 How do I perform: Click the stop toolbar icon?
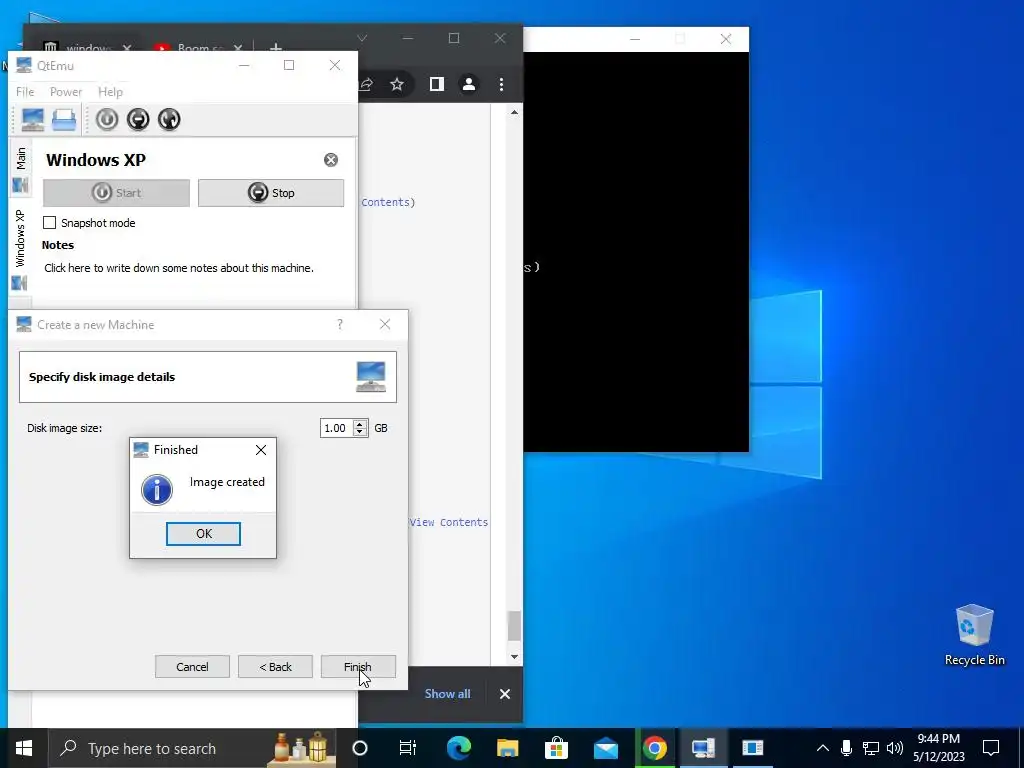[138, 120]
